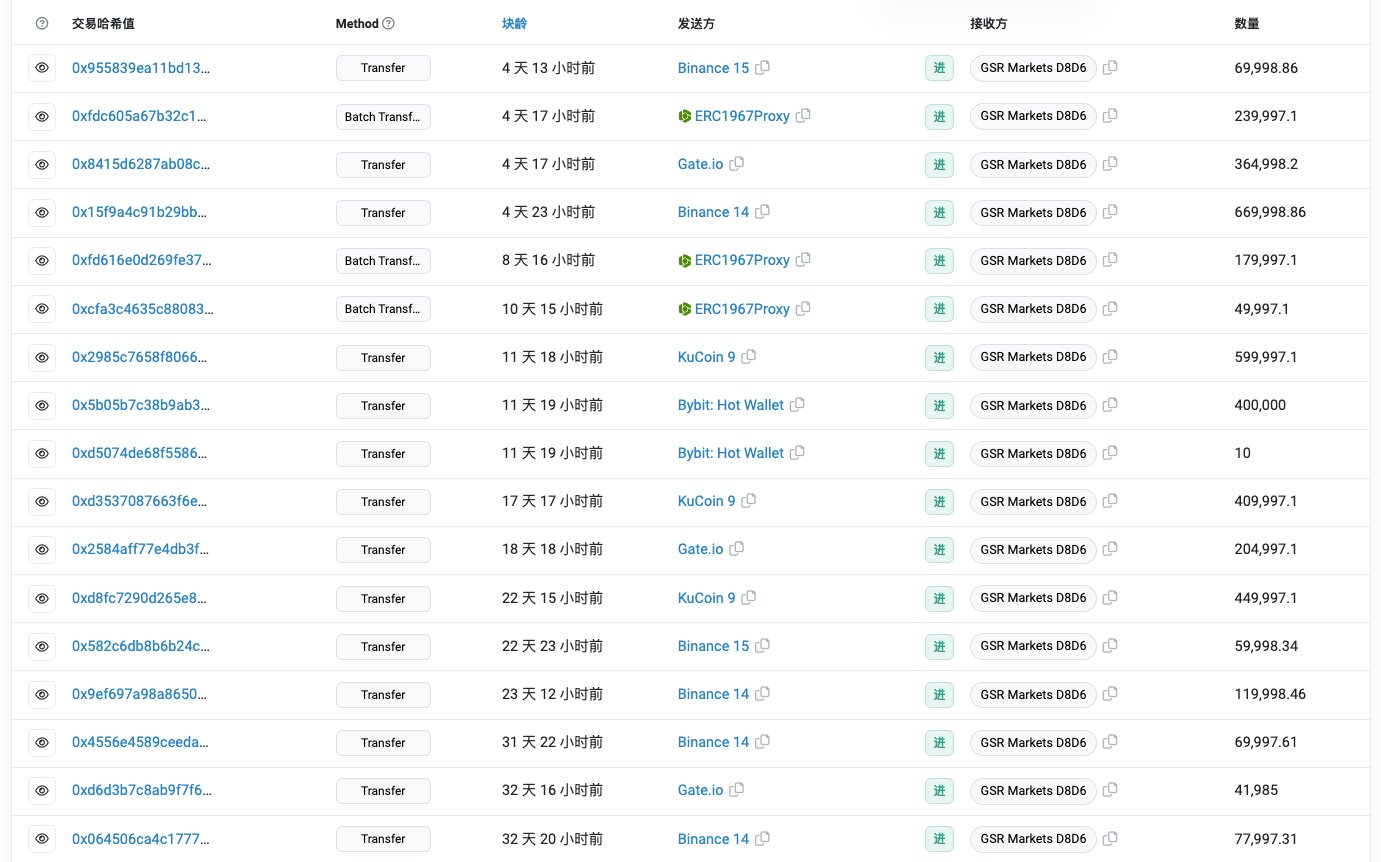Open the KuCoin 9 sender in the 449,997.1 row
This screenshot has width=1381, height=862.
[706, 598]
